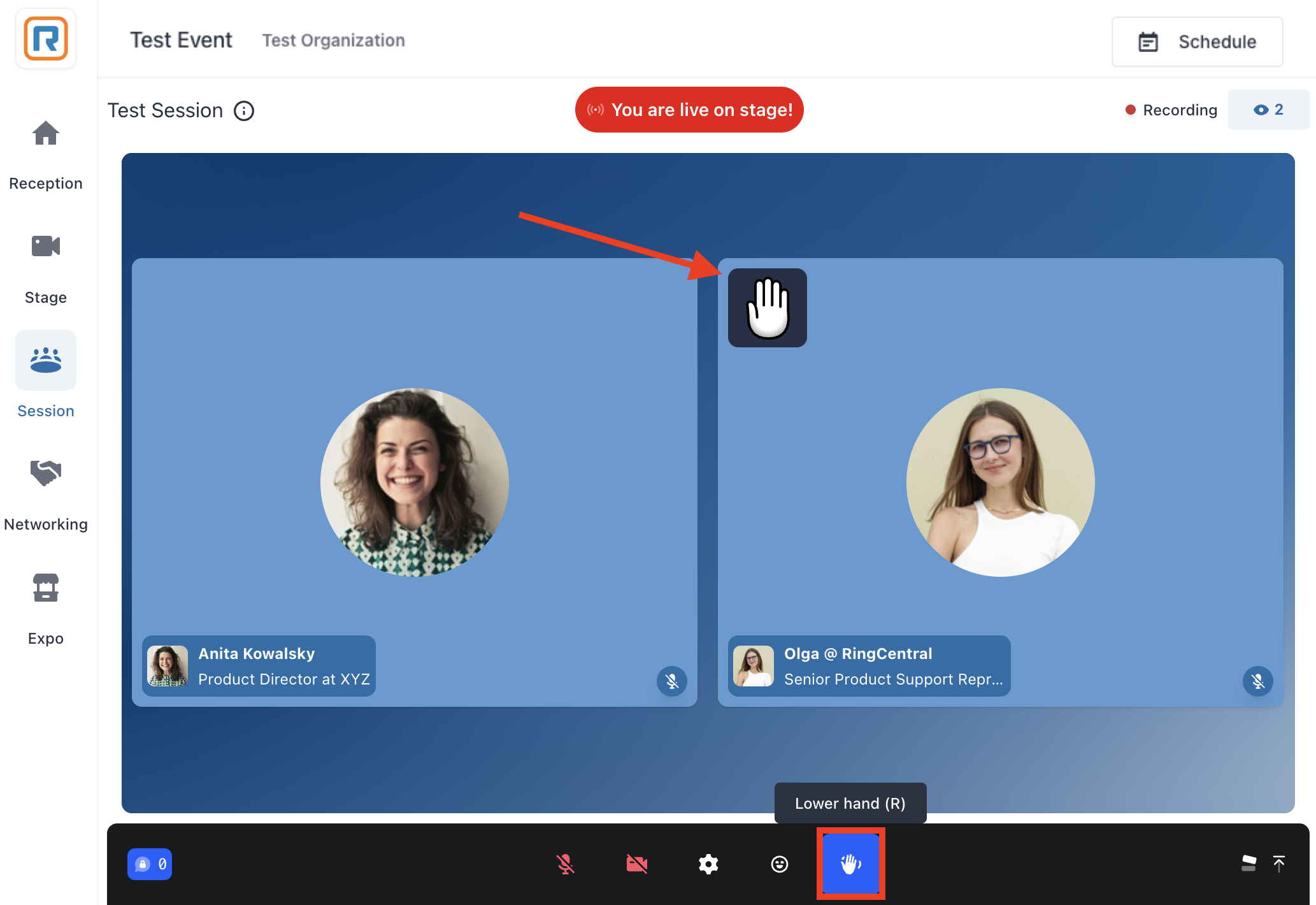Click the RingCentral logo icon

(46, 39)
